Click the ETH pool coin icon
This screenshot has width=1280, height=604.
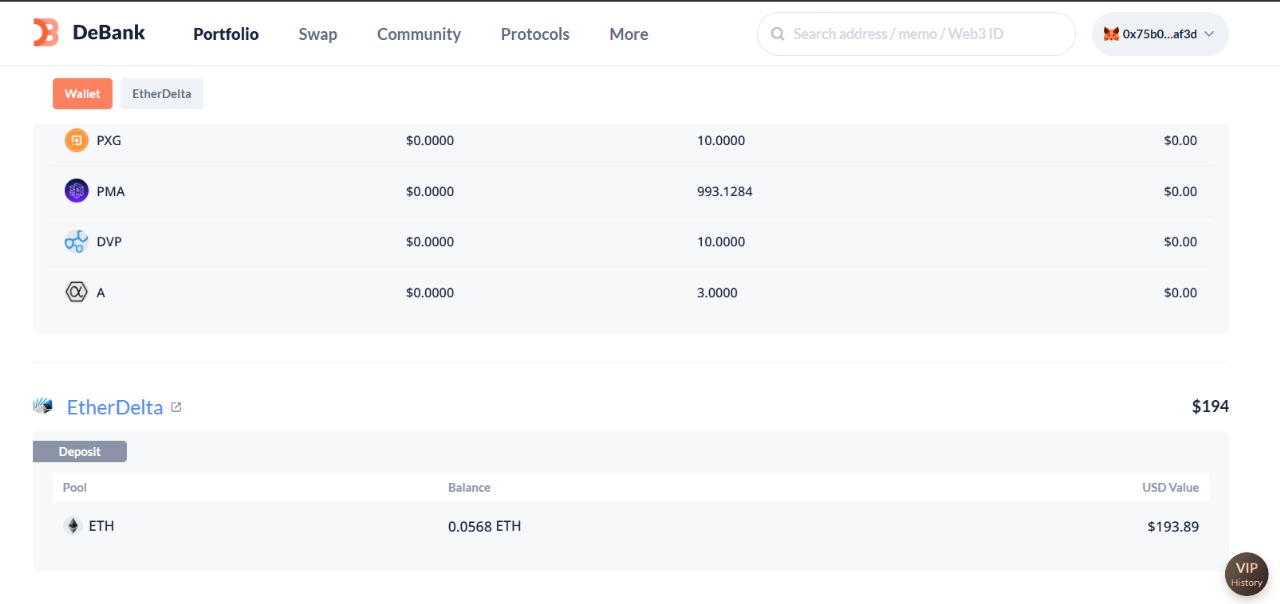tap(72, 526)
